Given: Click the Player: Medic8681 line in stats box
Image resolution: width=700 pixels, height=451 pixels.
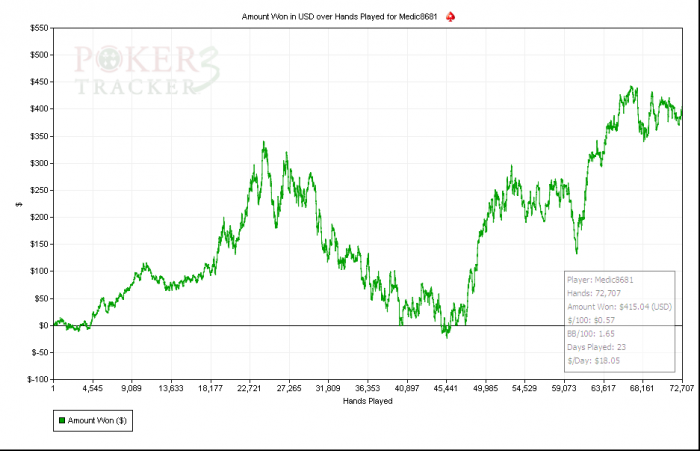Looking at the screenshot, I should click(600, 280).
